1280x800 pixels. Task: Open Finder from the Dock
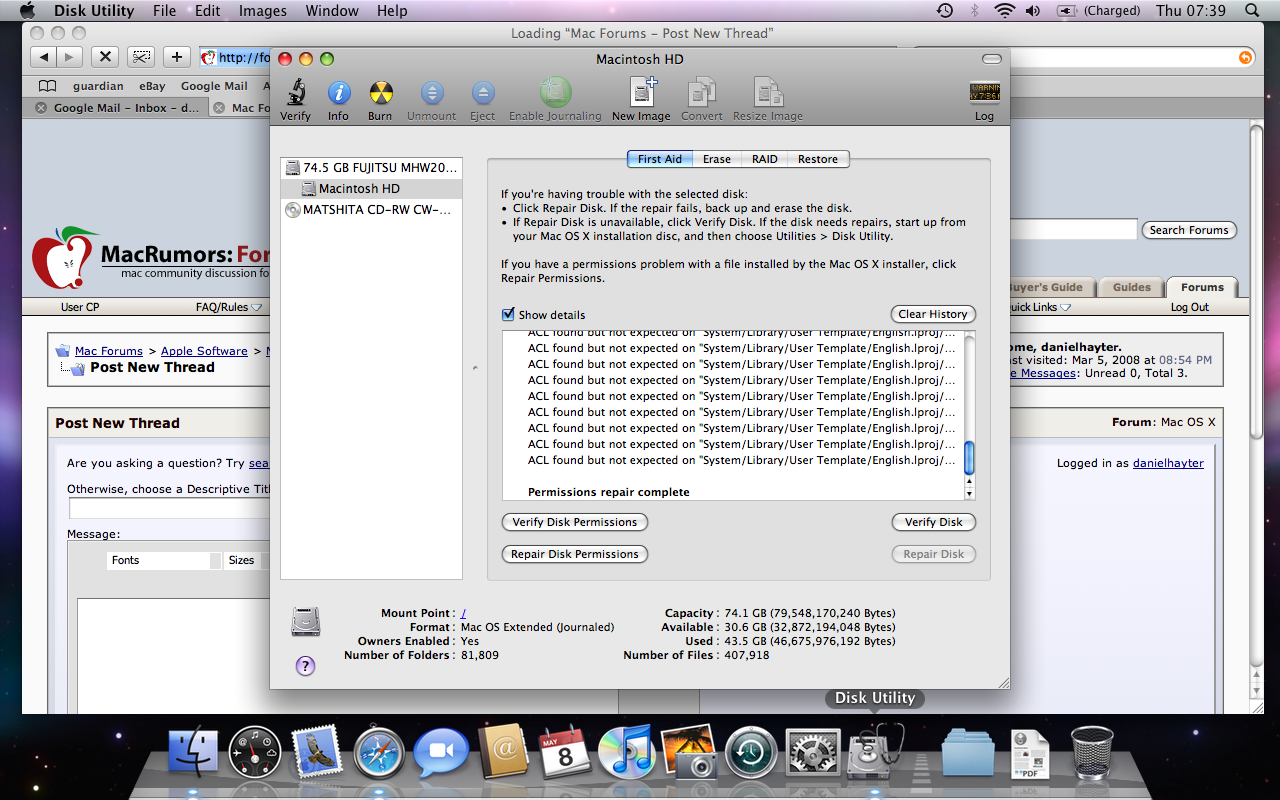(194, 751)
